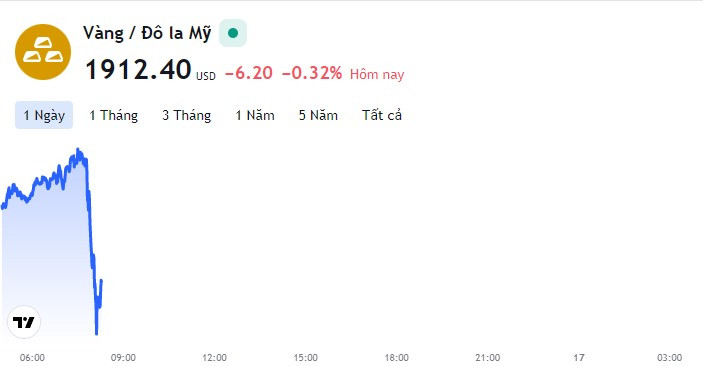This screenshot has height=366, width=703.
Task: Select the 1 Ngày time range tab
Action: point(44,115)
